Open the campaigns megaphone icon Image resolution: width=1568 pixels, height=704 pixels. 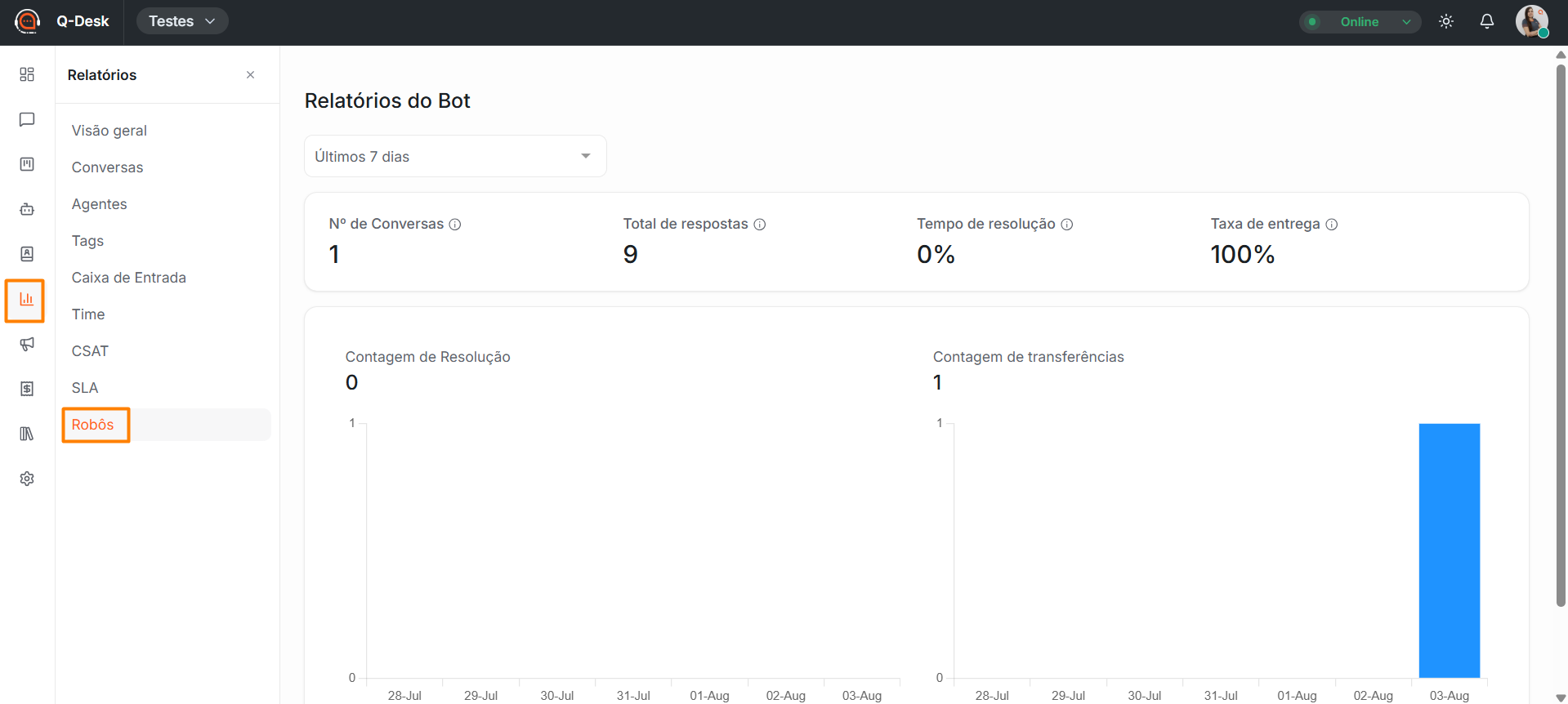pos(27,344)
